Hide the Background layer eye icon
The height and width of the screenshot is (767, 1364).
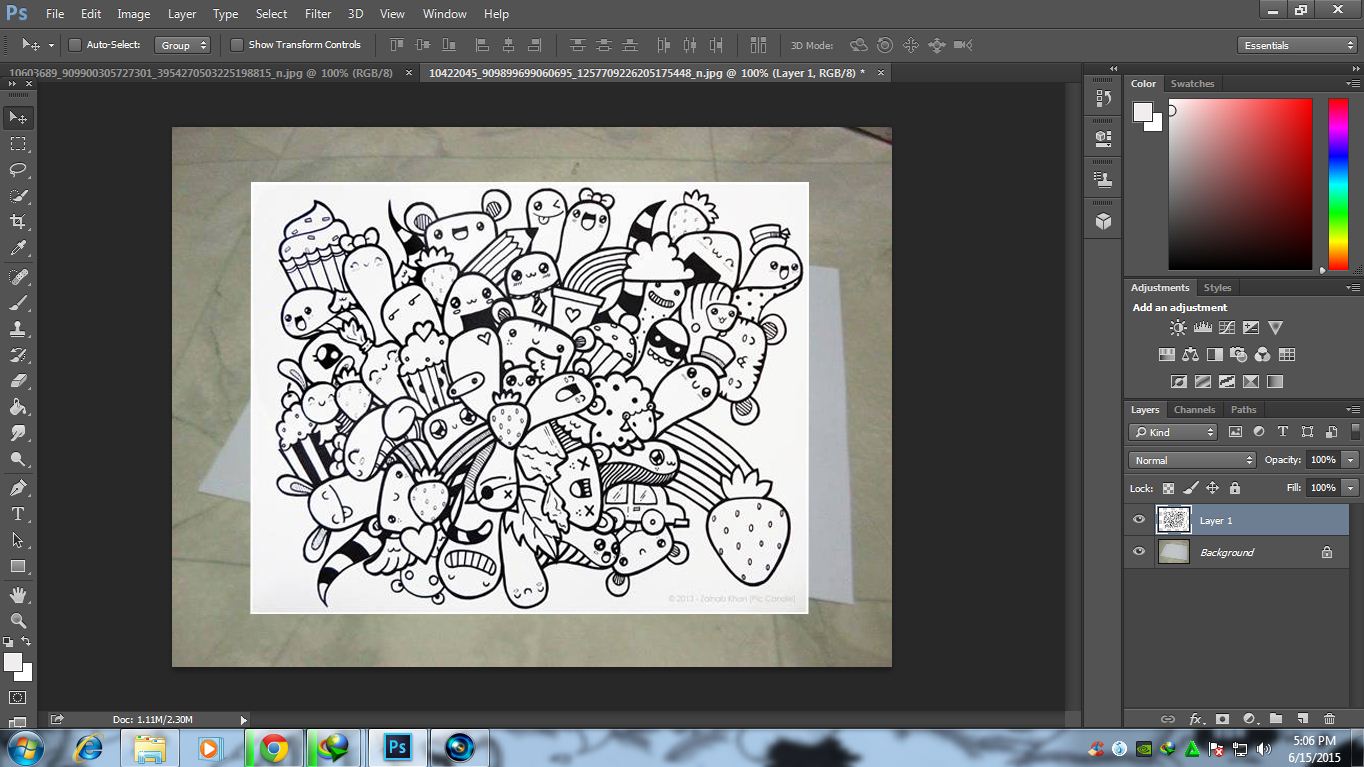click(x=1138, y=552)
